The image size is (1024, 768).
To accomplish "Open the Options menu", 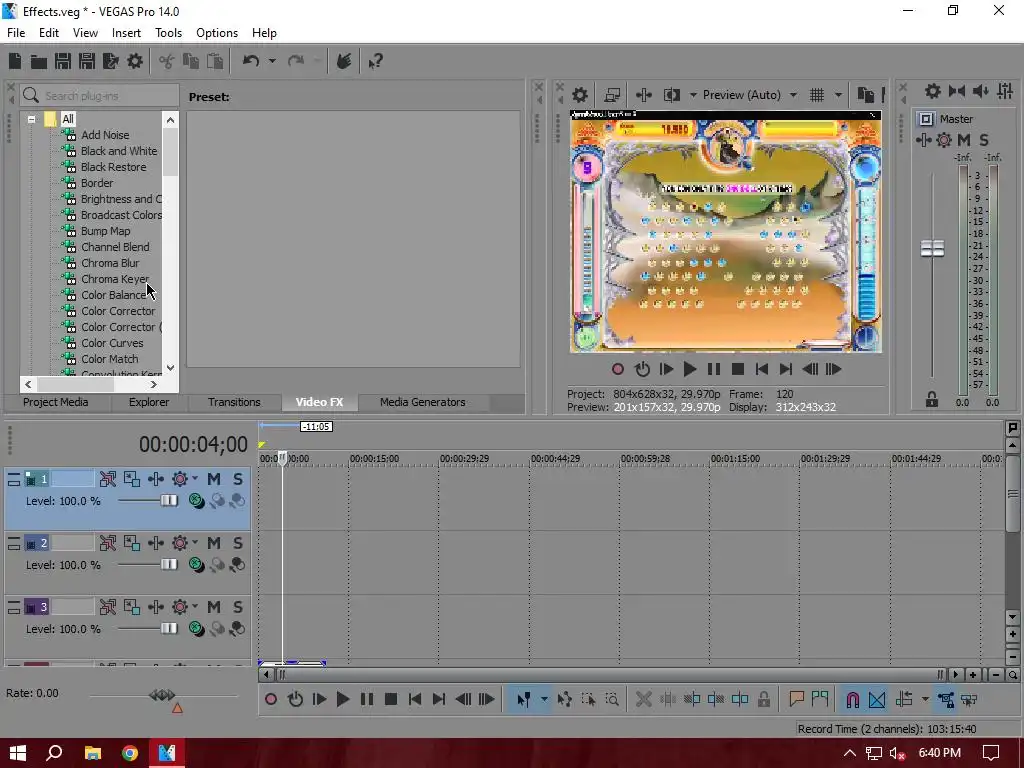I will 217,33.
